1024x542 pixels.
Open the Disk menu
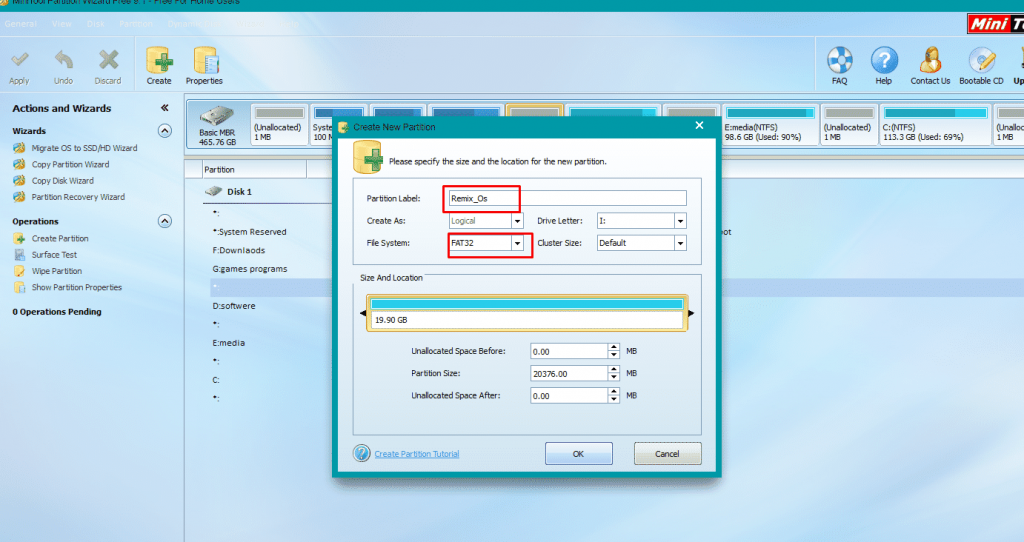click(95, 24)
